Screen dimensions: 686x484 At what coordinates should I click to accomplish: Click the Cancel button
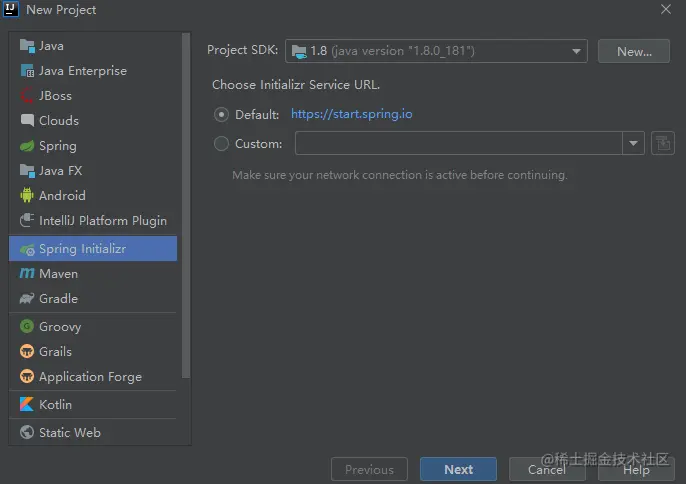pyautogui.click(x=547, y=469)
